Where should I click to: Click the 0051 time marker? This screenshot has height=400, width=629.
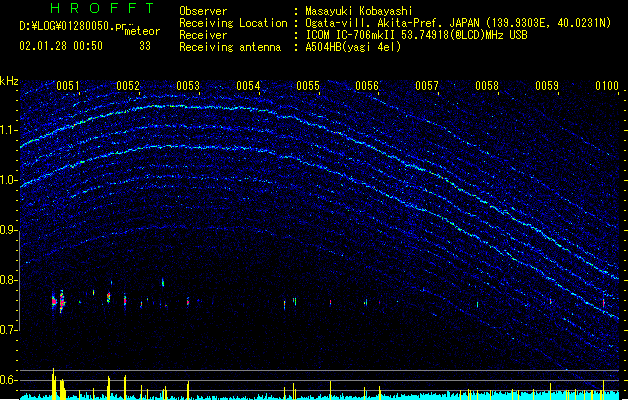(x=68, y=86)
